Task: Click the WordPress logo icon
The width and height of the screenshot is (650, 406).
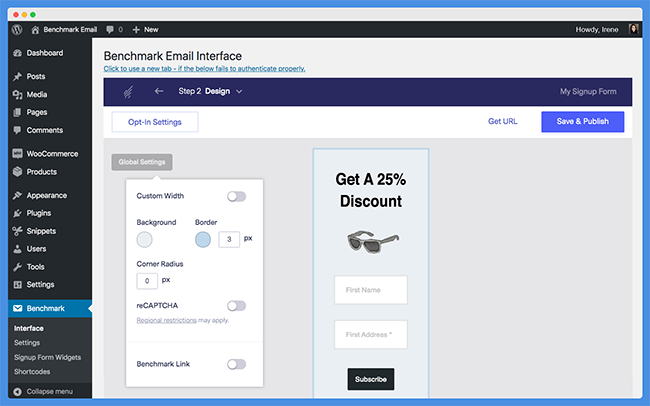Action: click(17, 29)
